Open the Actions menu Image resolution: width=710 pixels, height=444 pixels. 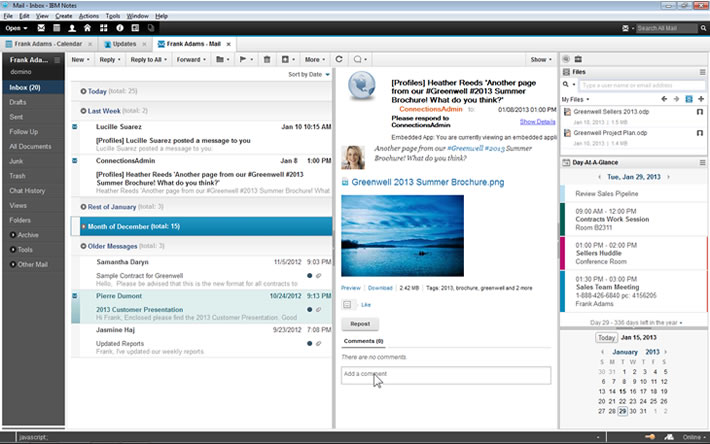pos(88,16)
